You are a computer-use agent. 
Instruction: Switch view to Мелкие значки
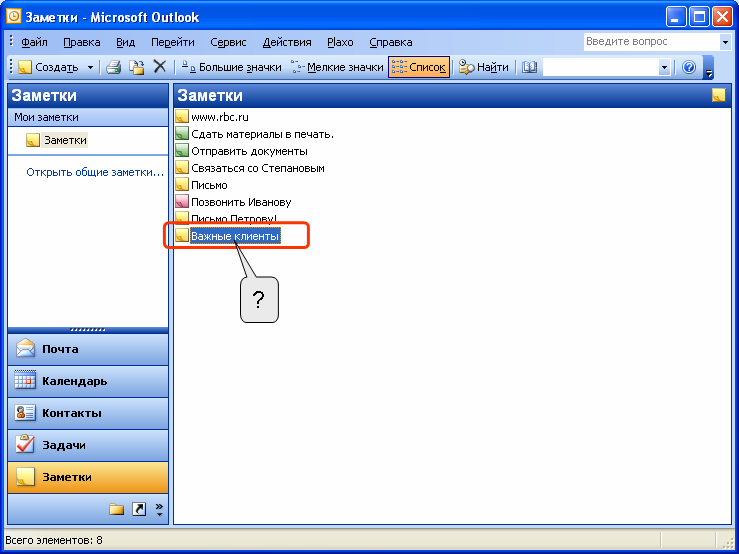pos(337,67)
